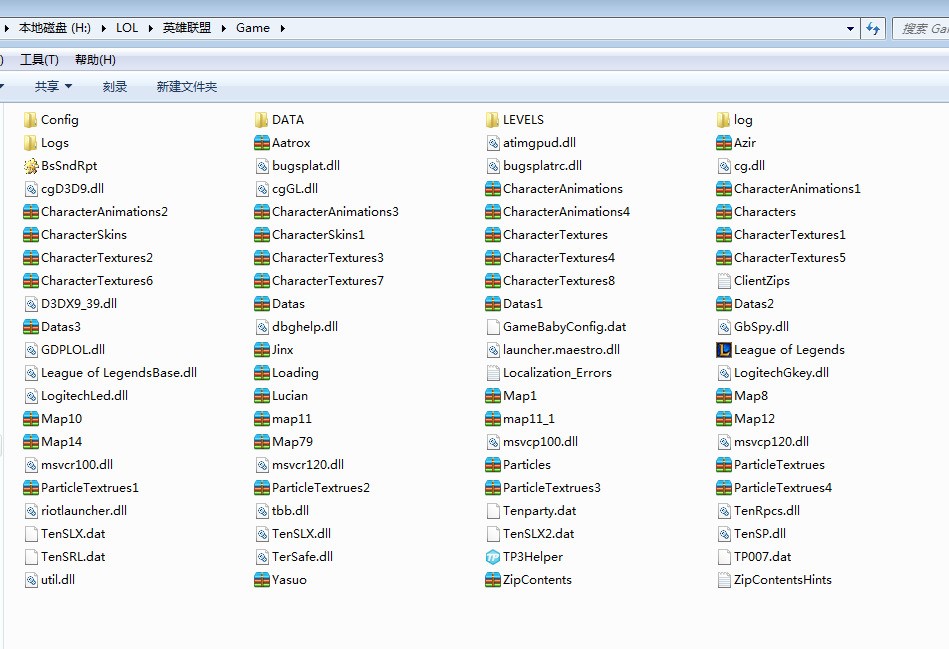Image resolution: width=949 pixels, height=649 pixels.
Task: Expand the arrow after 英雄联盟 in path
Action: pos(223,28)
